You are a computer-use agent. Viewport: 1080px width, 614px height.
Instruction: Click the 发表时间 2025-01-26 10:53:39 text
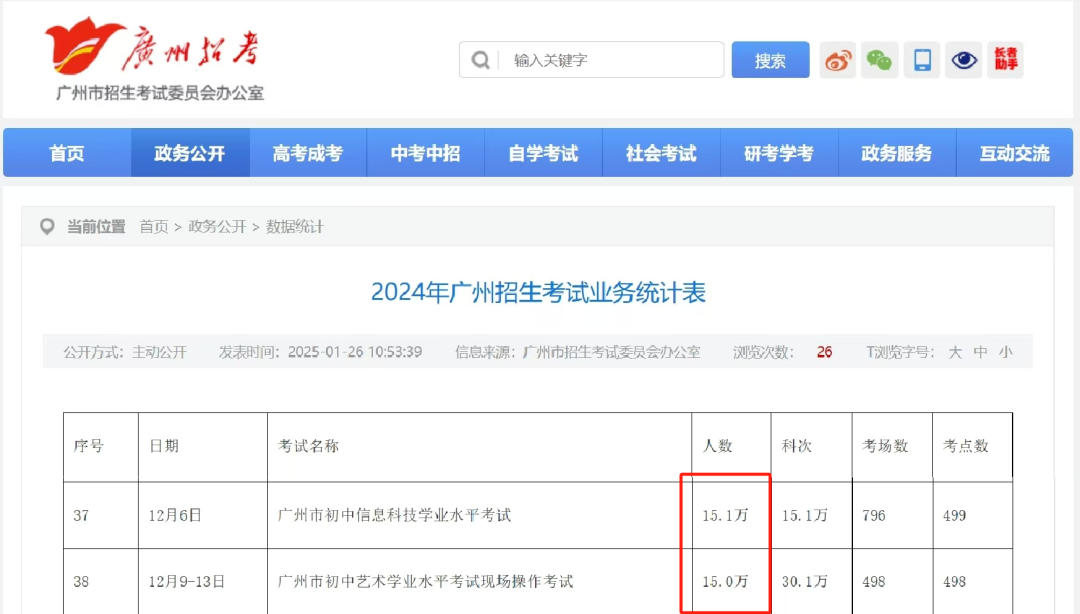pos(320,352)
